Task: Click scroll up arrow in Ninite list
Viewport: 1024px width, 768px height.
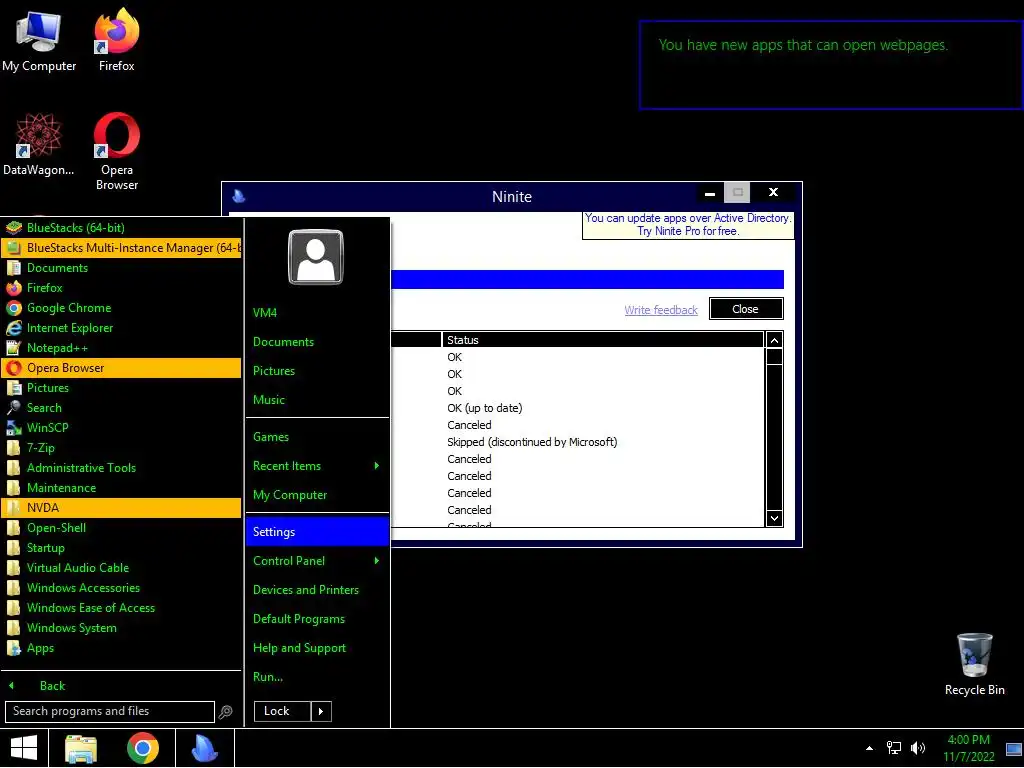Action: (x=774, y=340)
